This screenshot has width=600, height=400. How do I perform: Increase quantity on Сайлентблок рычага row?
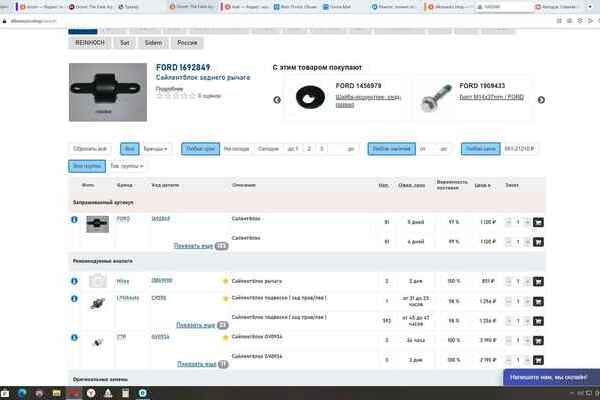(x=527, y=282)
